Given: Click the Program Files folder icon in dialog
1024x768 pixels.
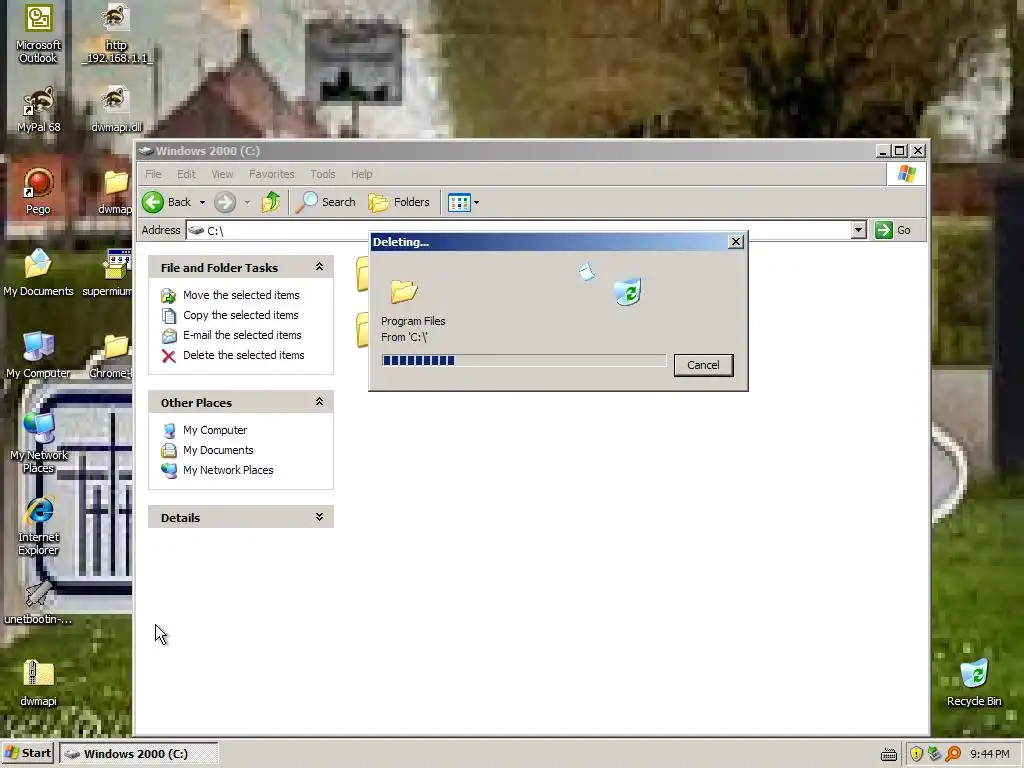Looking at the screenshot, I should click(404, 291).
